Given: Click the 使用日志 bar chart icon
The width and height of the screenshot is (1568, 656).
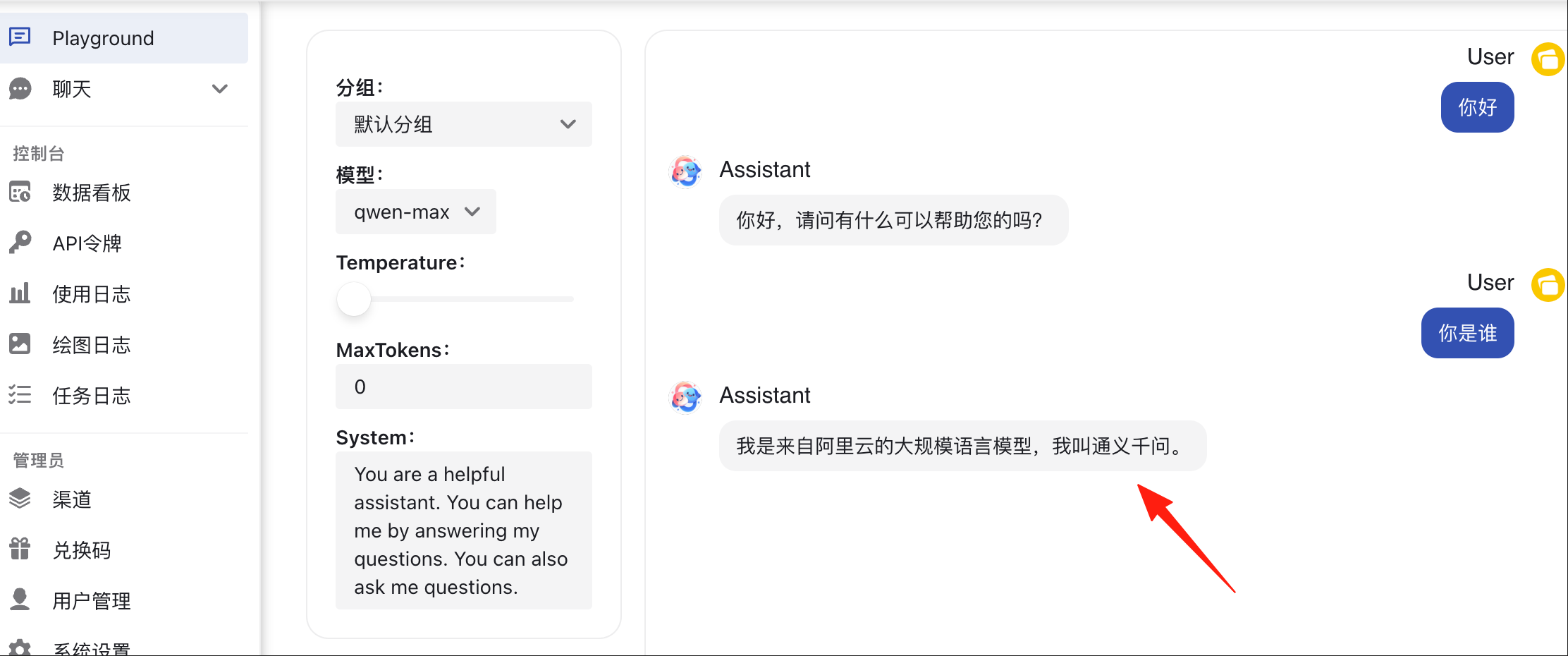Looking at the screenshot, I should click(x=20, y=293).
